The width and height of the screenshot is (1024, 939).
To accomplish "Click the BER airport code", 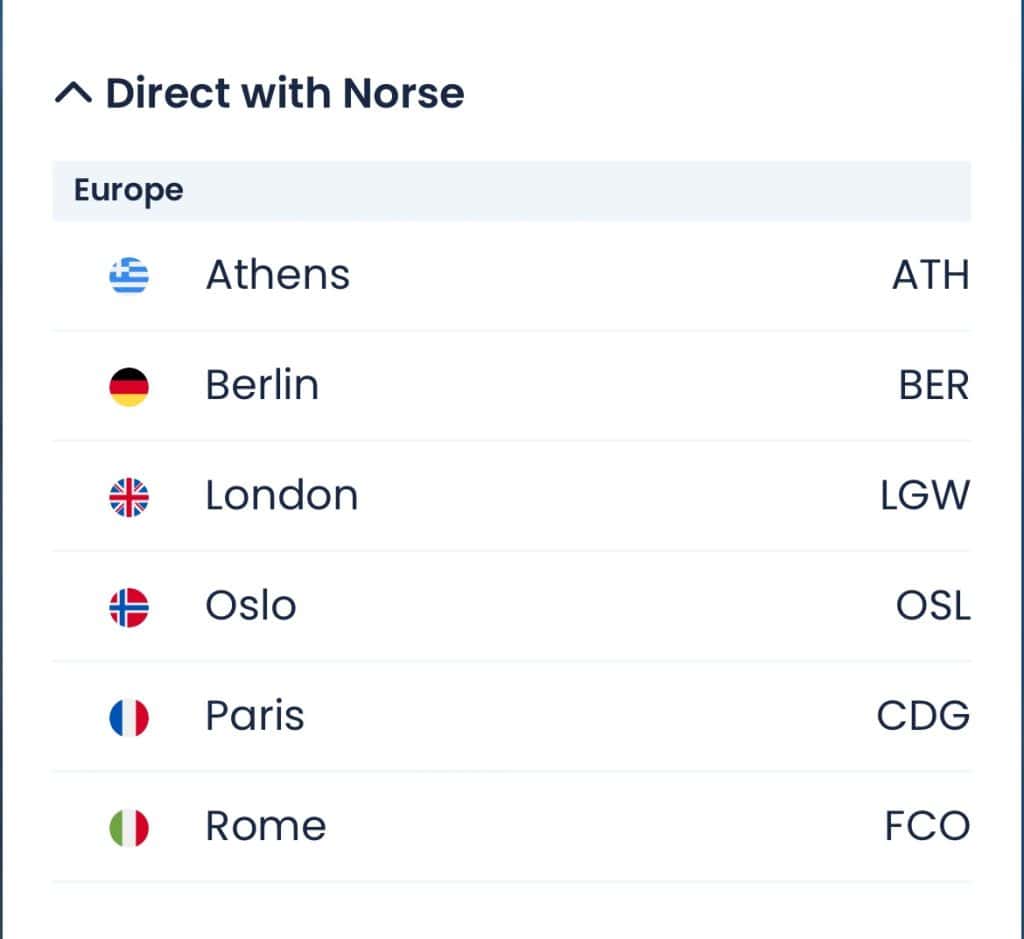I will (x=933, y=386).
